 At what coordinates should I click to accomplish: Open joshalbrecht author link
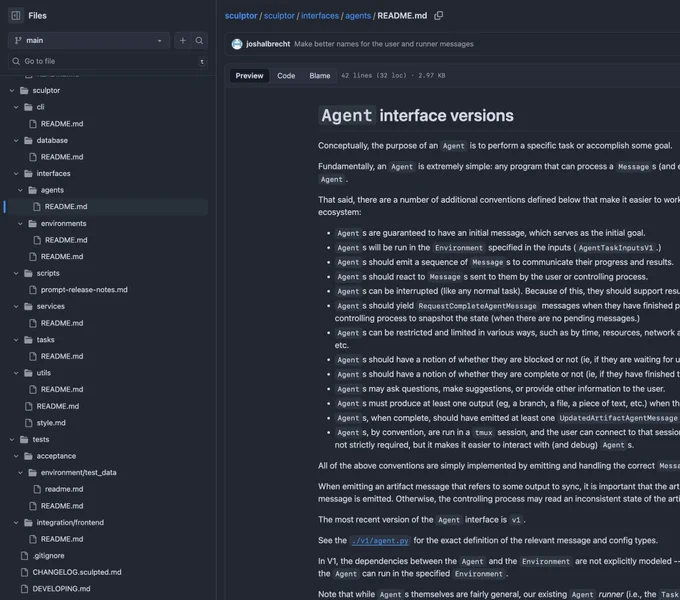268,44
